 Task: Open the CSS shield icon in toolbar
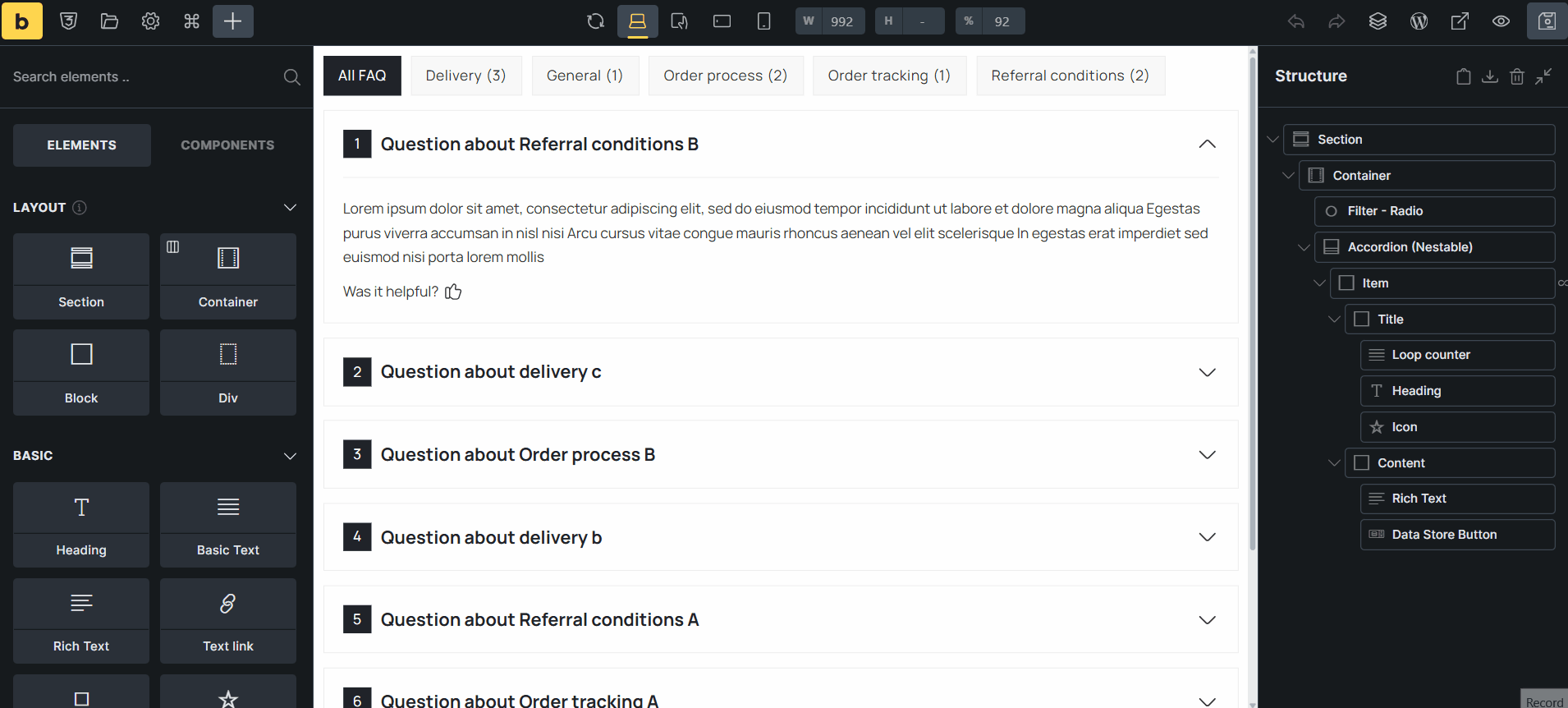[x=69, y=21]
